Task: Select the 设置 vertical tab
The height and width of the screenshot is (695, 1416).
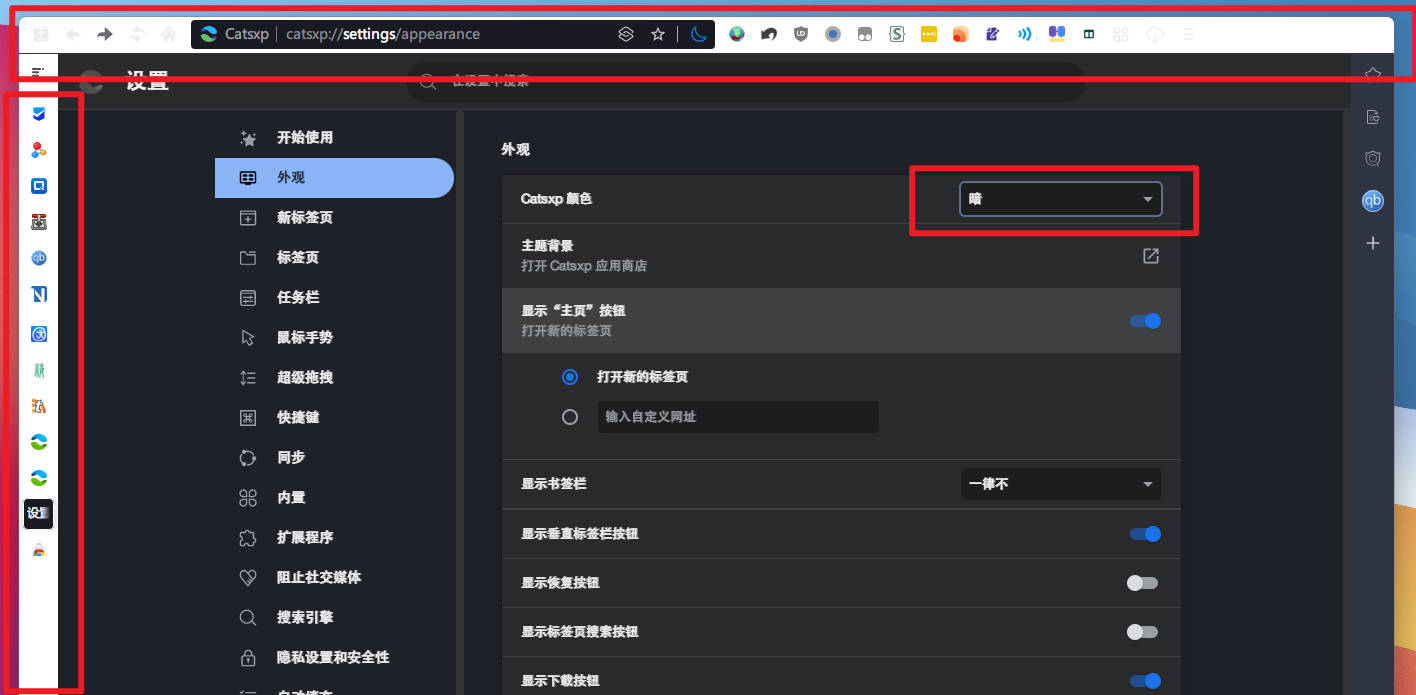Action: (x=39, y=514)
